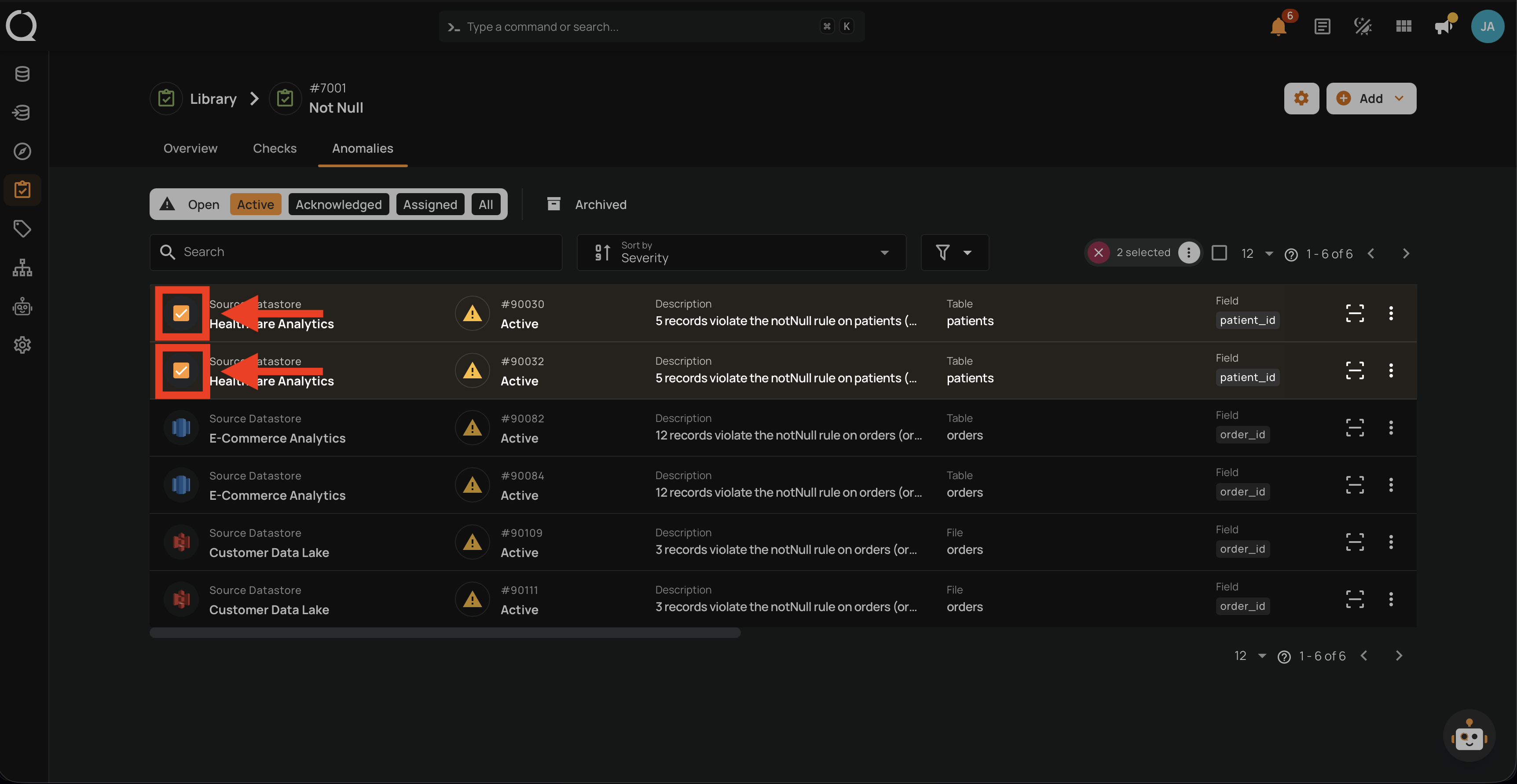Open preview for anomaly #90109
Screen dimensions: 1517x784
tap(1355, 542)
